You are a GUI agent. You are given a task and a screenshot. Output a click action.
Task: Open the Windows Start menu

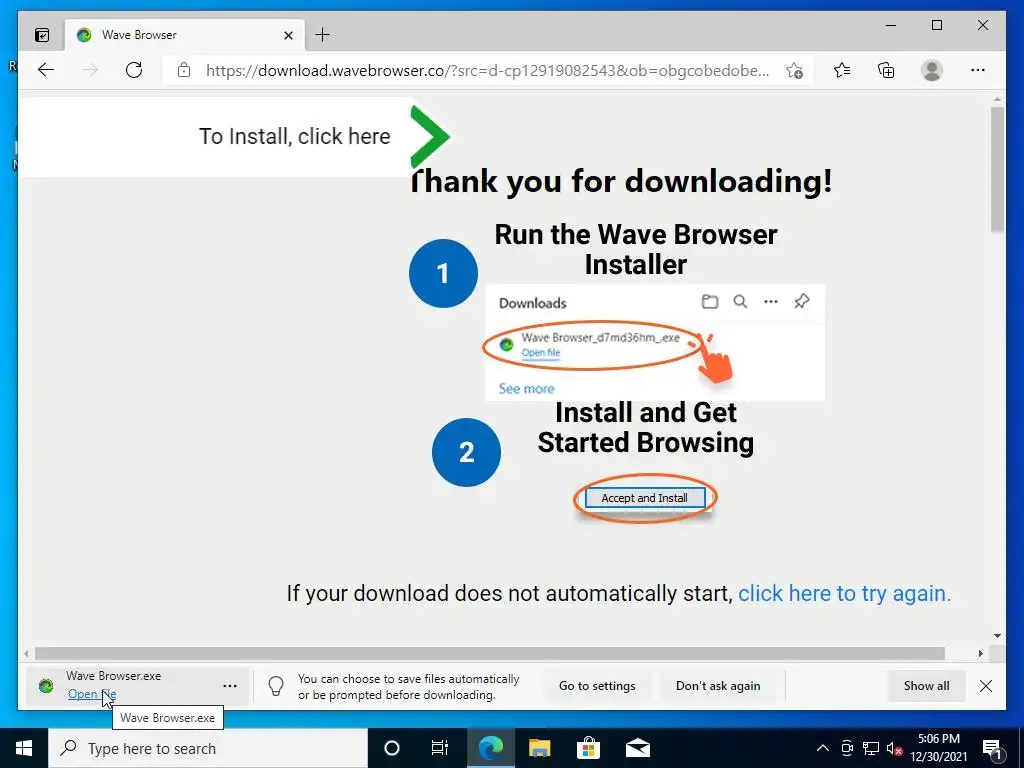pos(24,748)
